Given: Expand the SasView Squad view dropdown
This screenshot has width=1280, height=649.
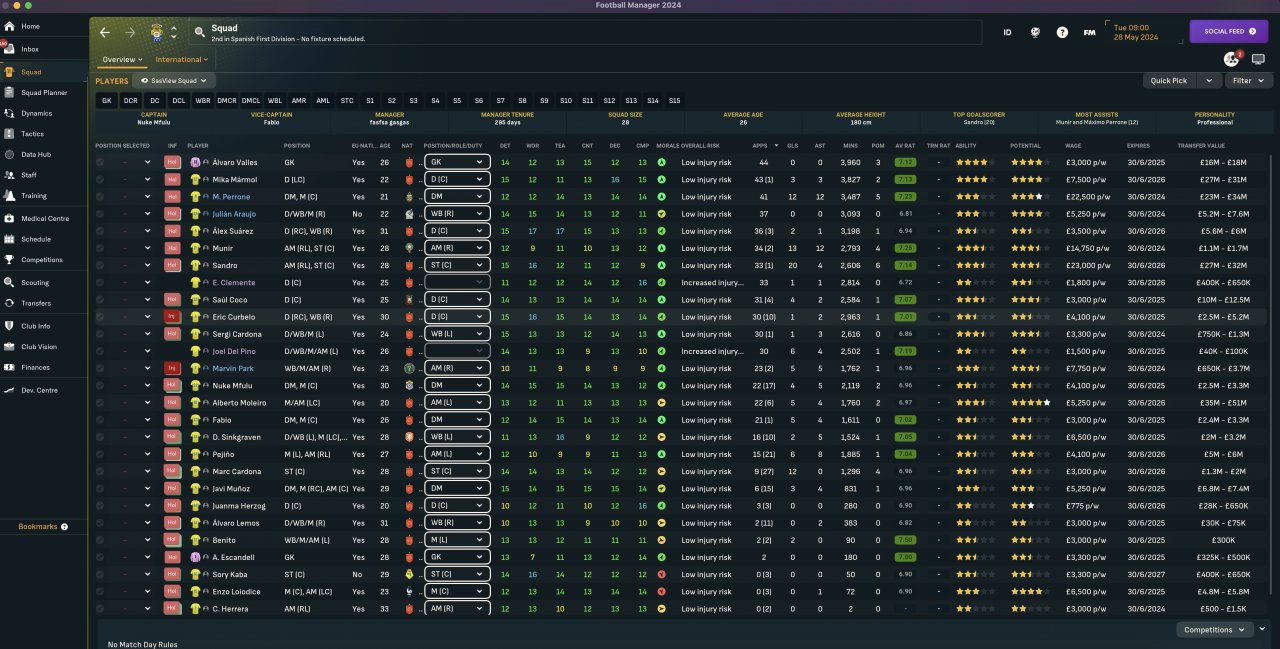Looking at the screenshot, I should (175, 81).
